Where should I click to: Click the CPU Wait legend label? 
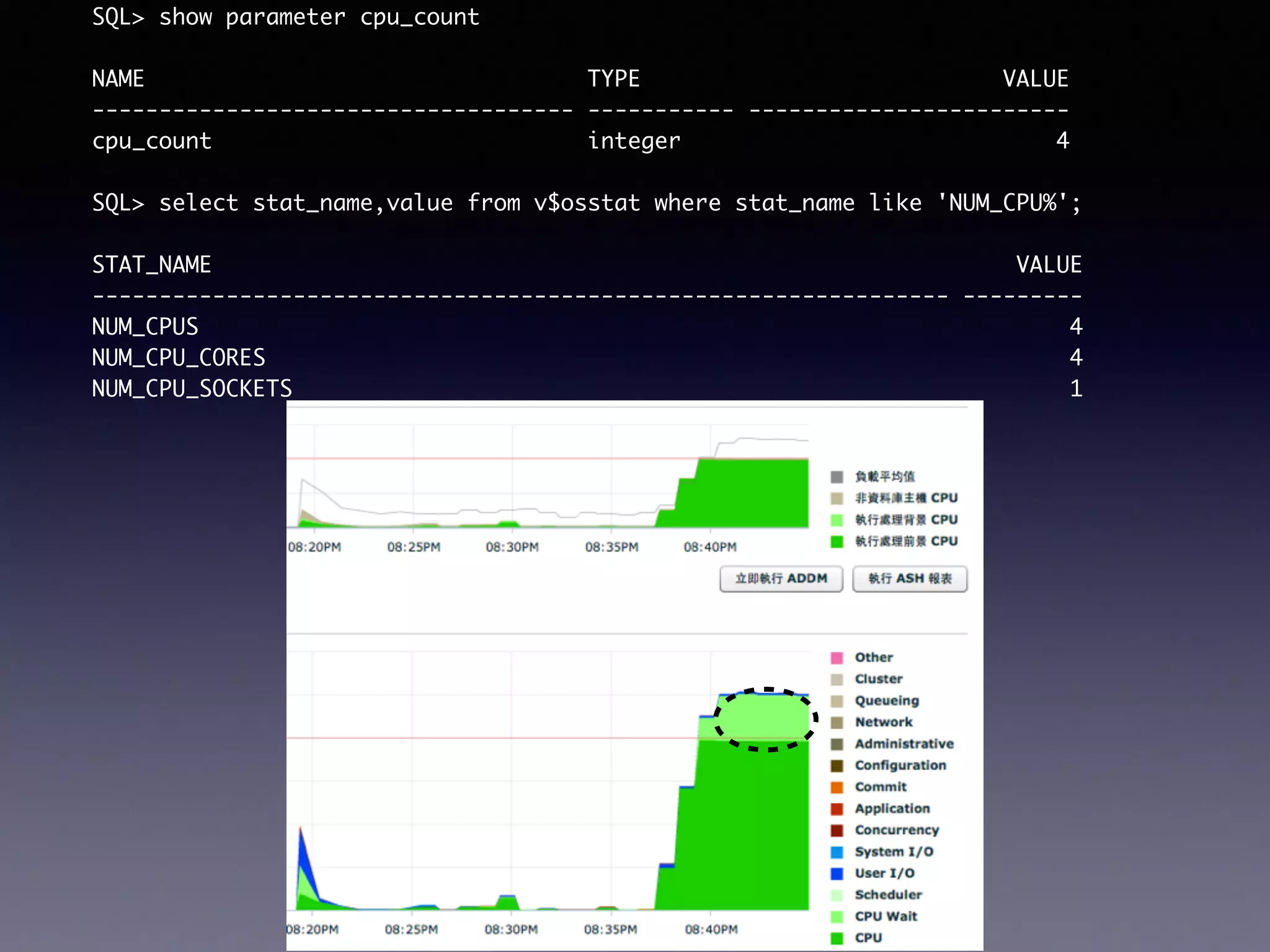pyautogui.click(x=886, y=916)
